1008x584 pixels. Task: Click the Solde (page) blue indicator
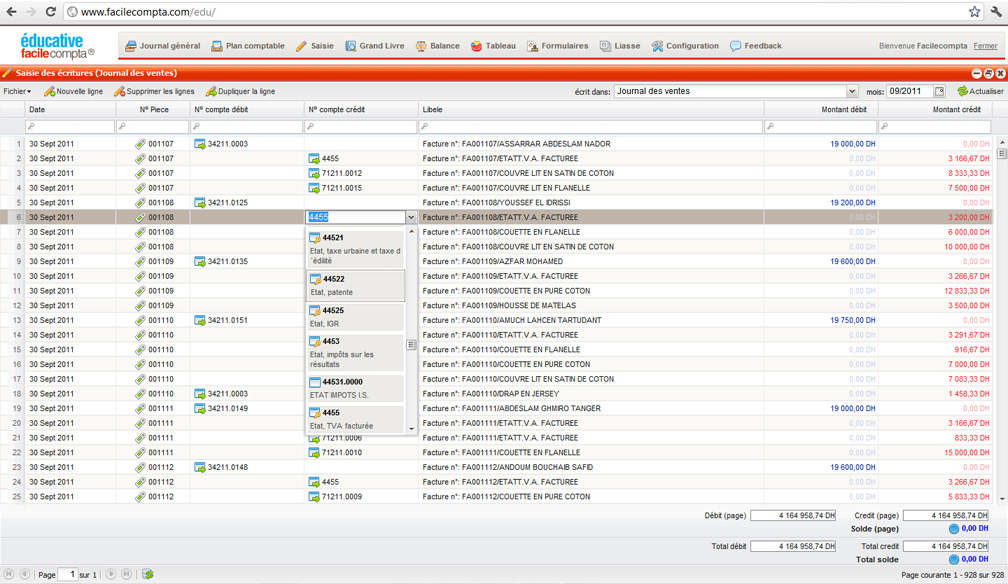[954, 529]
